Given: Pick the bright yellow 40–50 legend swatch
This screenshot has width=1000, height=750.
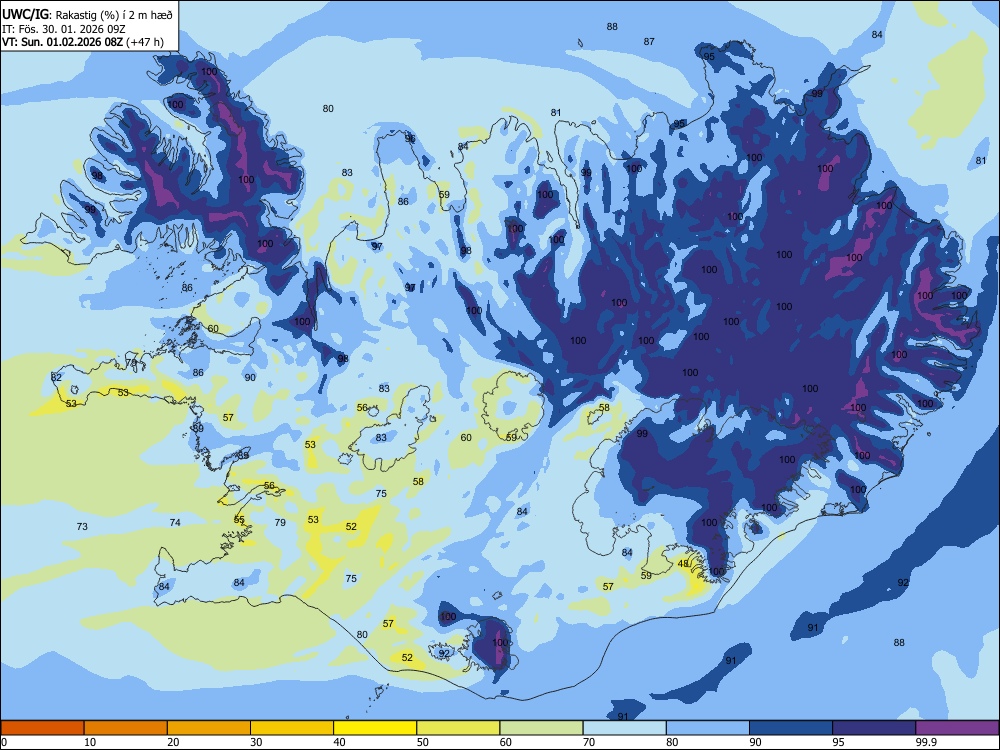Looking at the screenshot, I should click(375, 728).
